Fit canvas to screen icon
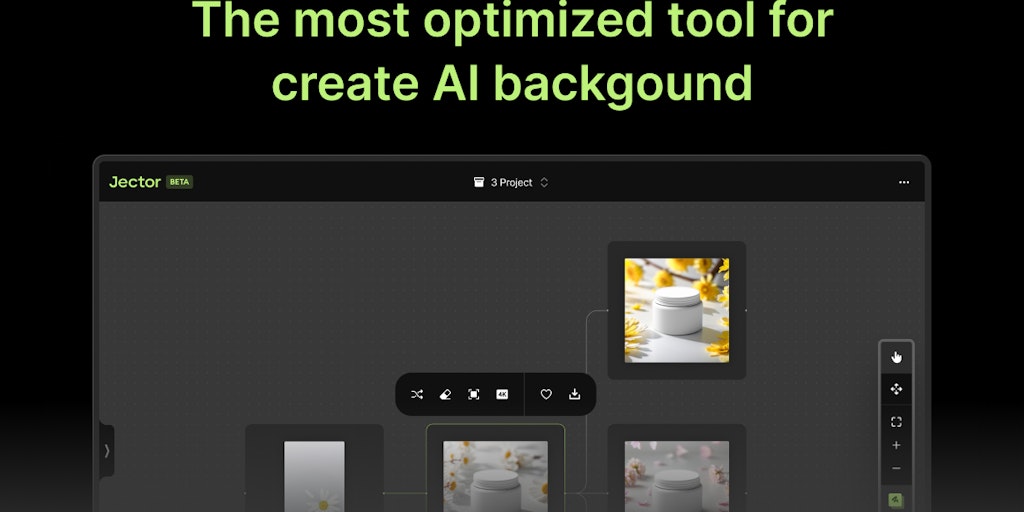Viewport: 1024px width, 512px height. [x=896, y=422]
